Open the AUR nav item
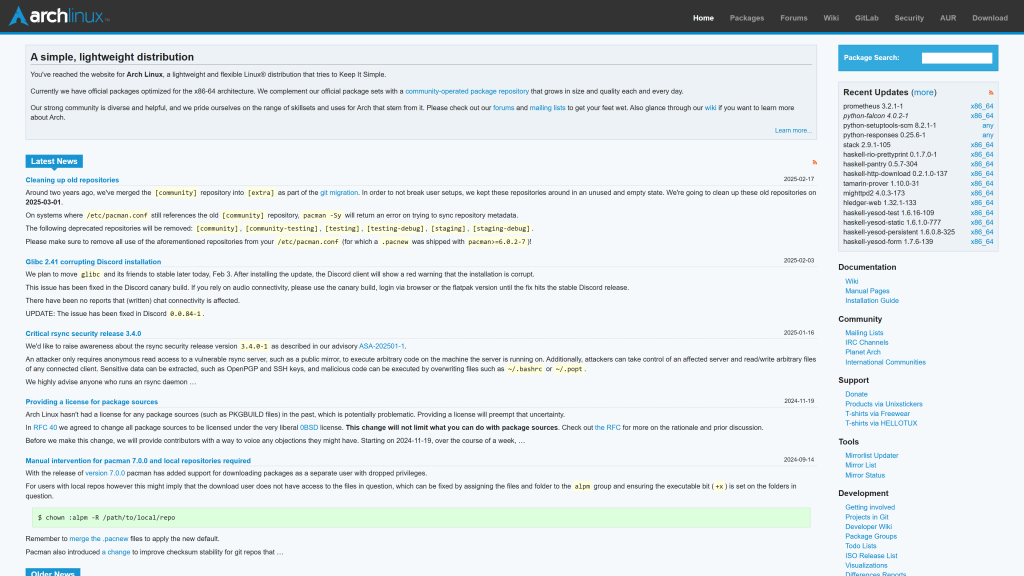Viewport: 1024px width, 576px height. 948,18
